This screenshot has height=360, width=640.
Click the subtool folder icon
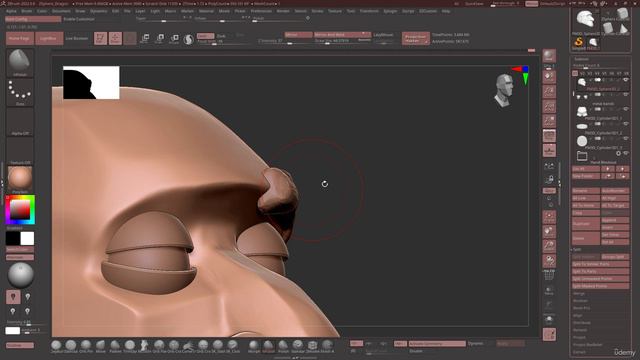tap(582, 156)
